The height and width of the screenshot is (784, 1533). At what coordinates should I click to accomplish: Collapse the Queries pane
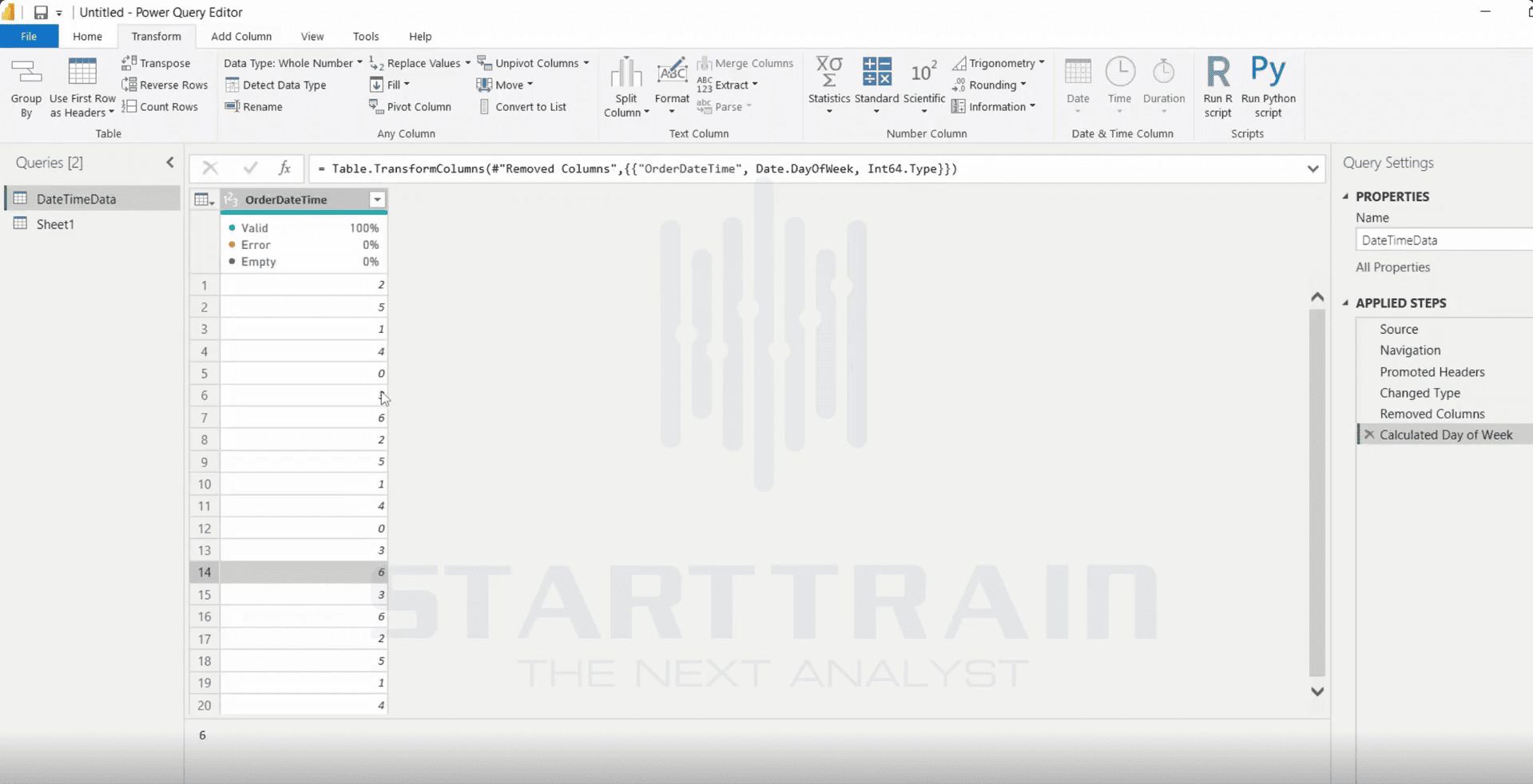click(x=170, y=163)
